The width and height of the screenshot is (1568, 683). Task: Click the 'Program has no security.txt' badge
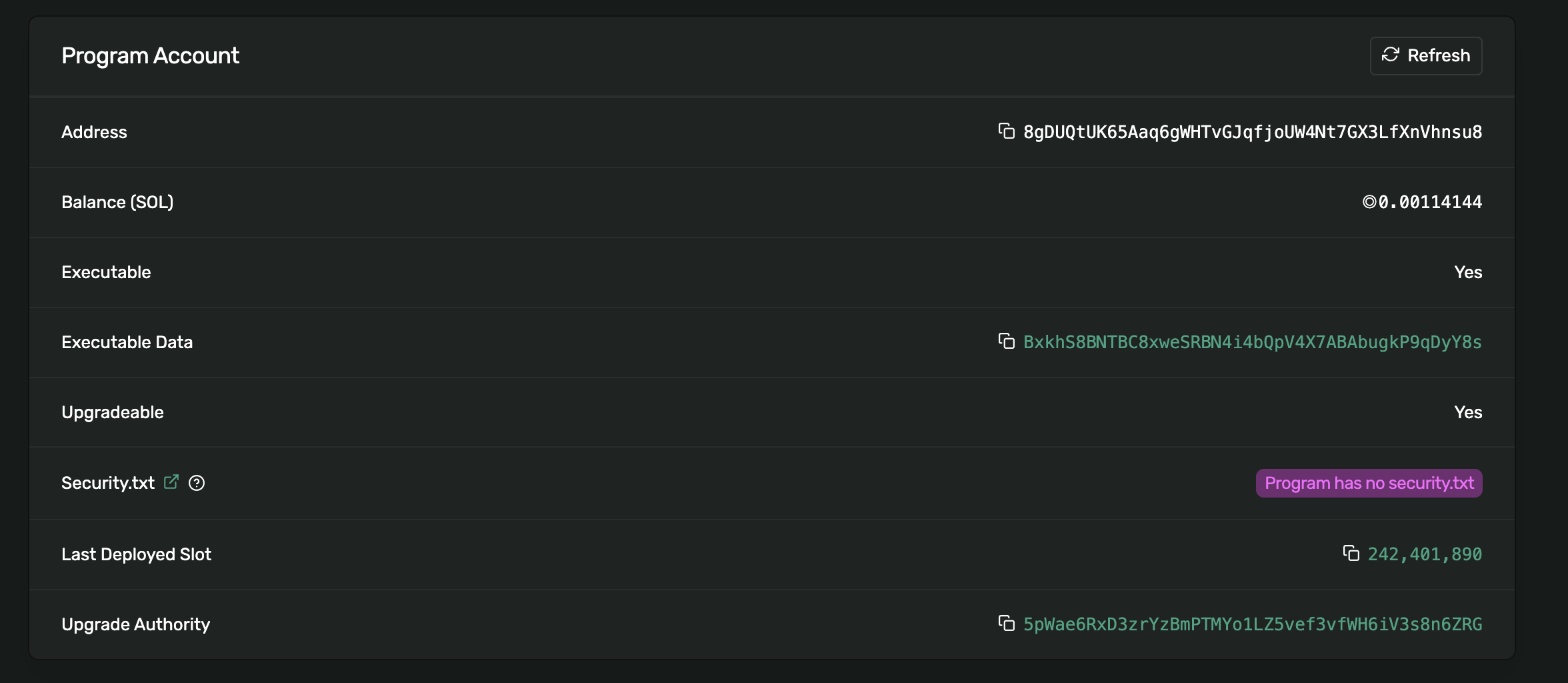click(x=1369, y=483)
